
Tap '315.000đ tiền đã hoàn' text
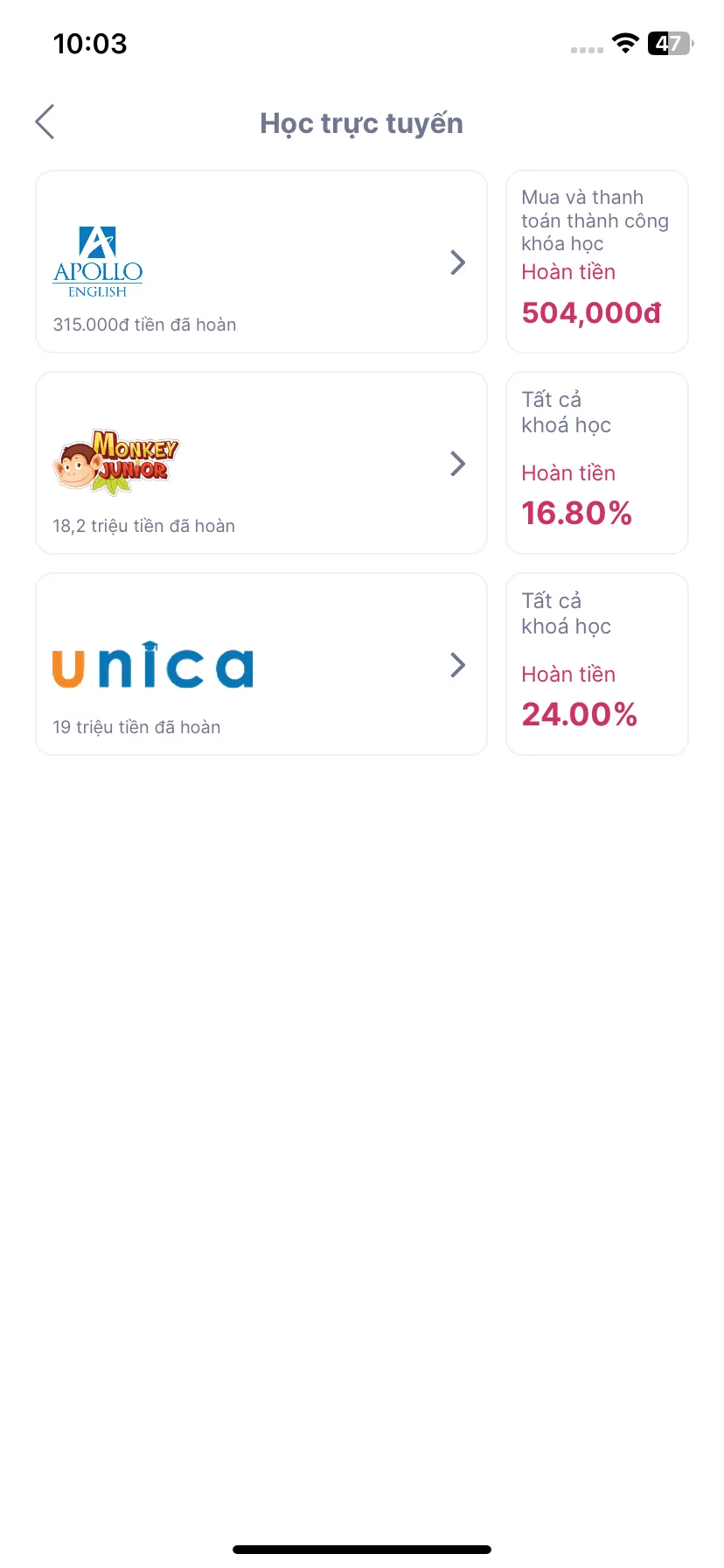(x=144, y=325)
